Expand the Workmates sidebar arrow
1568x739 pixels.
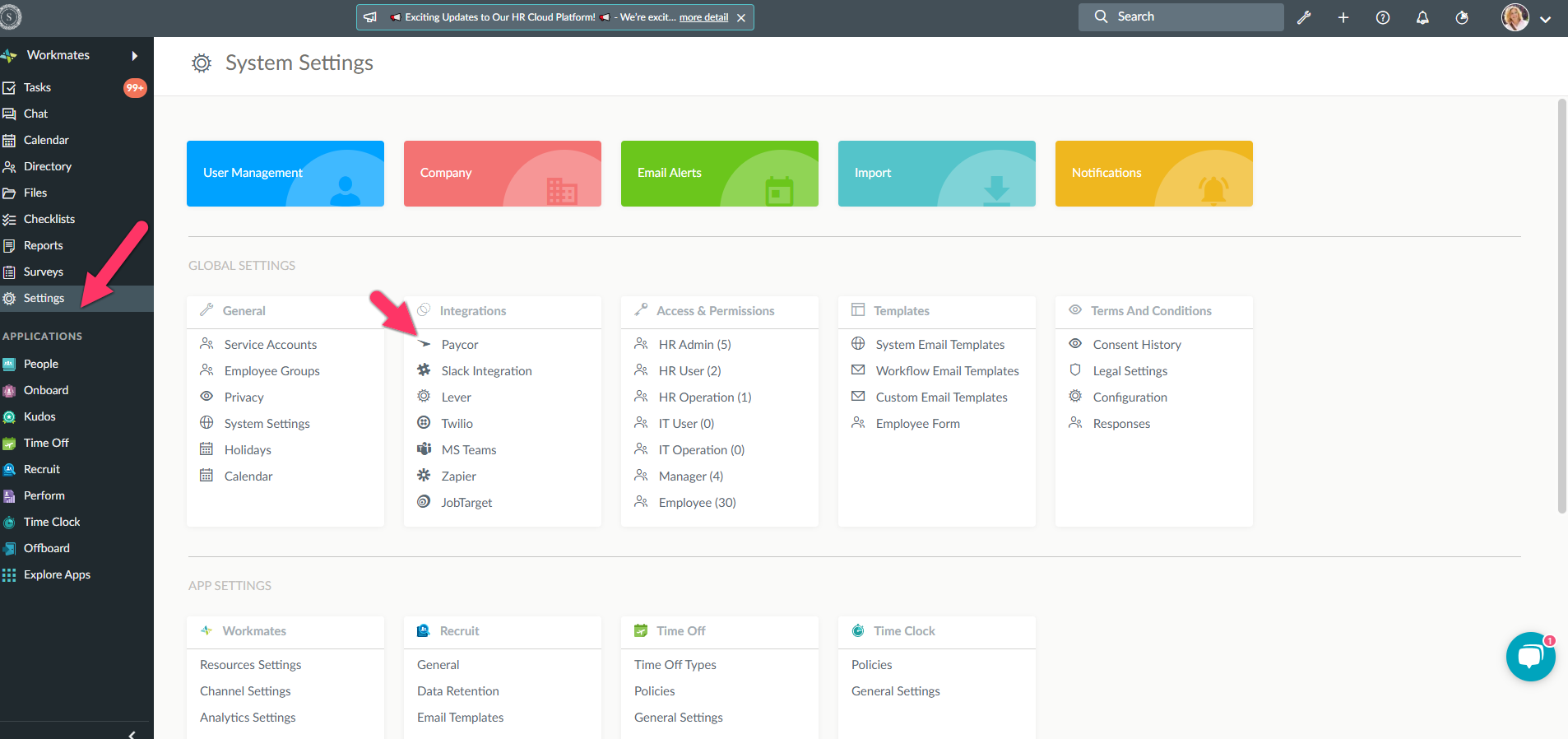(x=135, y=56)
